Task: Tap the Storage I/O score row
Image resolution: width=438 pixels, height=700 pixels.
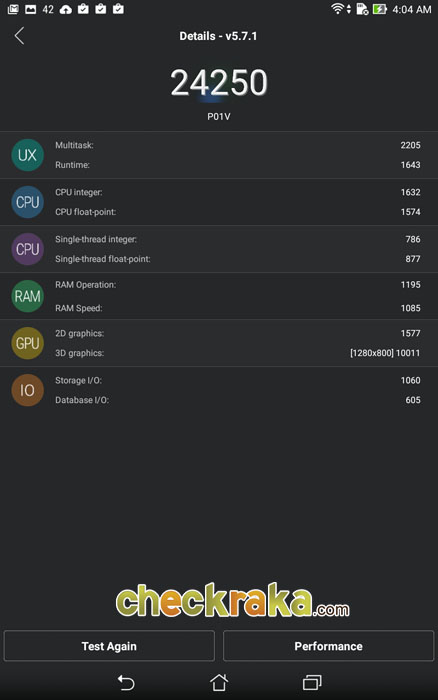Action: coord(238,380)
